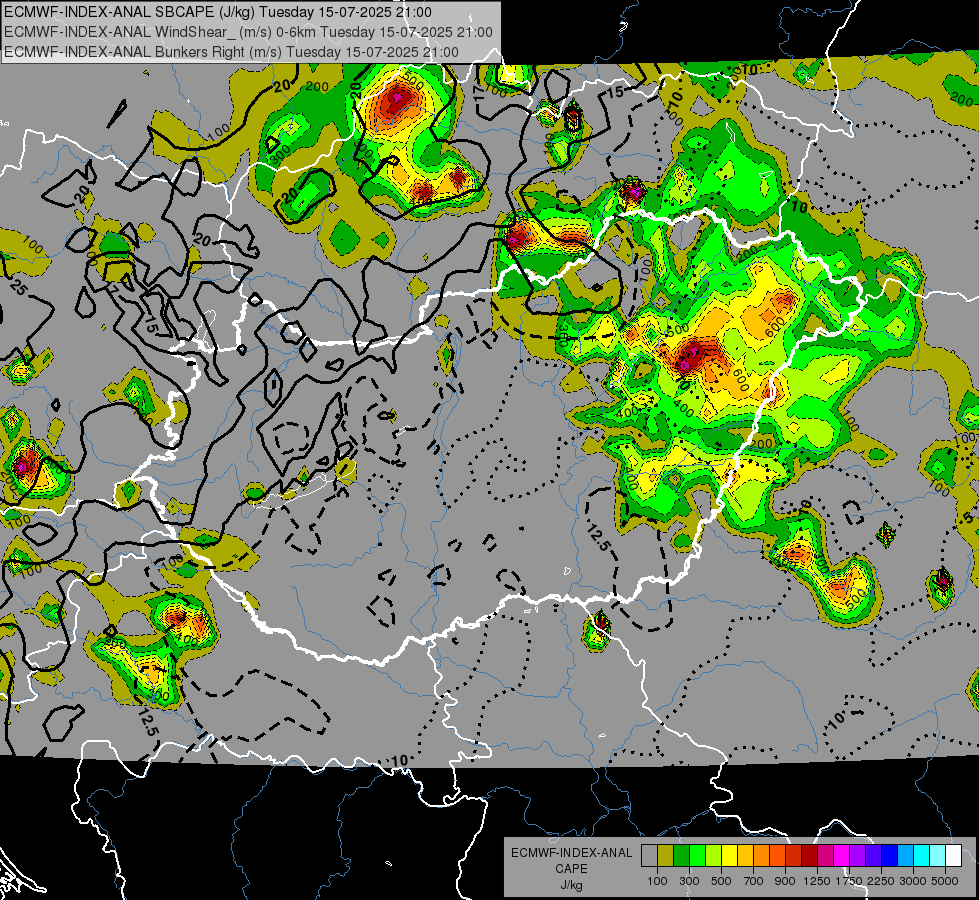Click the legend value 5000
The height and width of the screenshot is (900, 979).
(945, 881)
